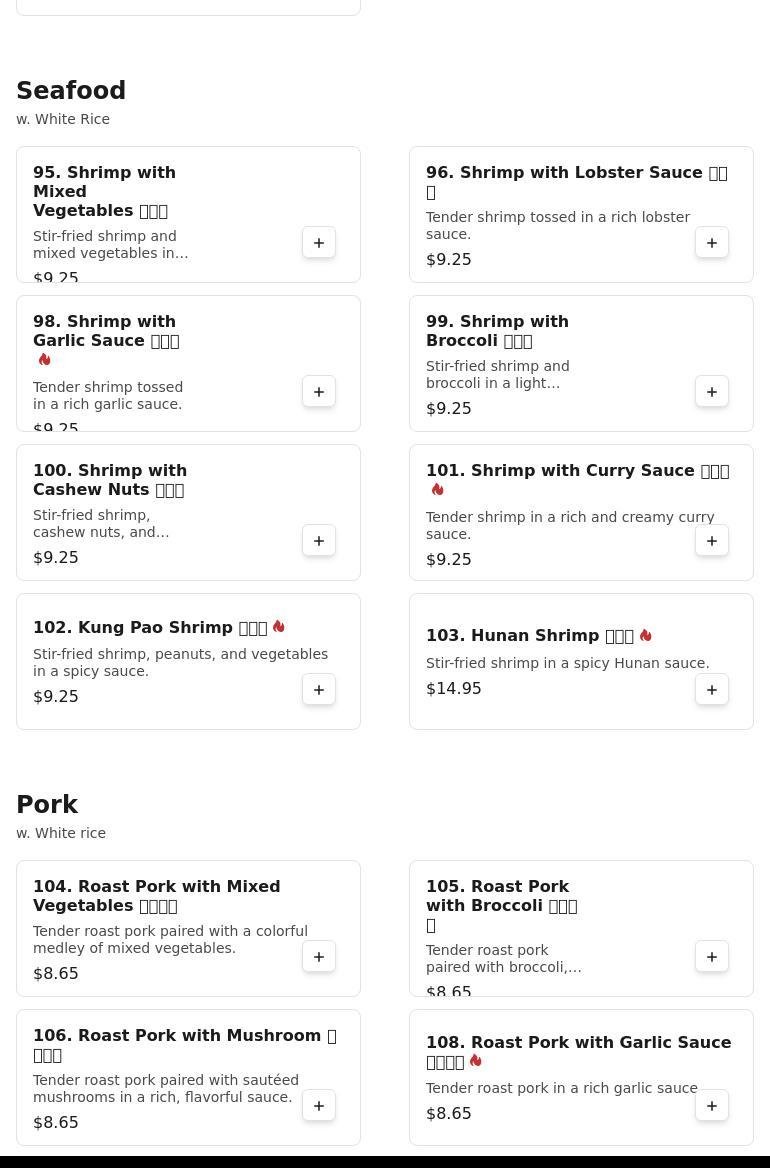
Task: Add Kung Pao Shrimp with plus icon
Action: point(319,690)
